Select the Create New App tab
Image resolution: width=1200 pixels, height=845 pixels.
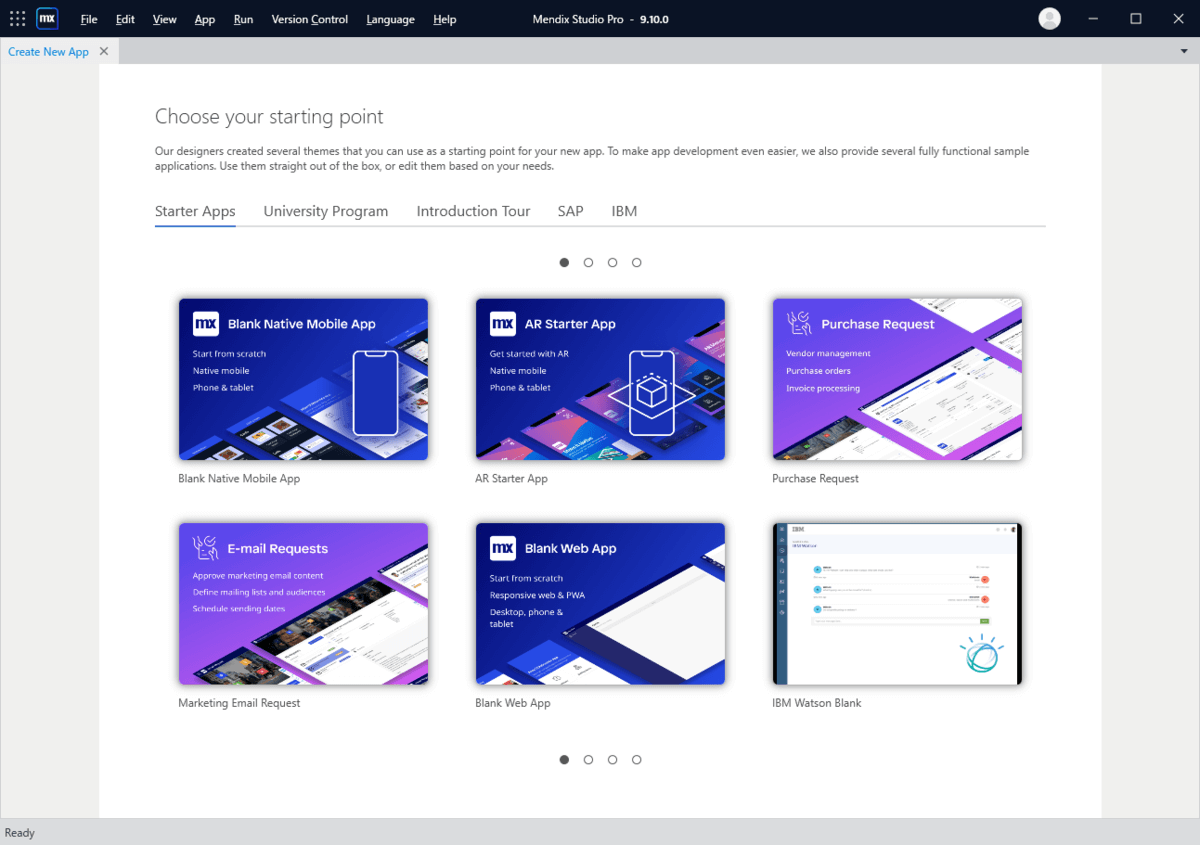48,51
